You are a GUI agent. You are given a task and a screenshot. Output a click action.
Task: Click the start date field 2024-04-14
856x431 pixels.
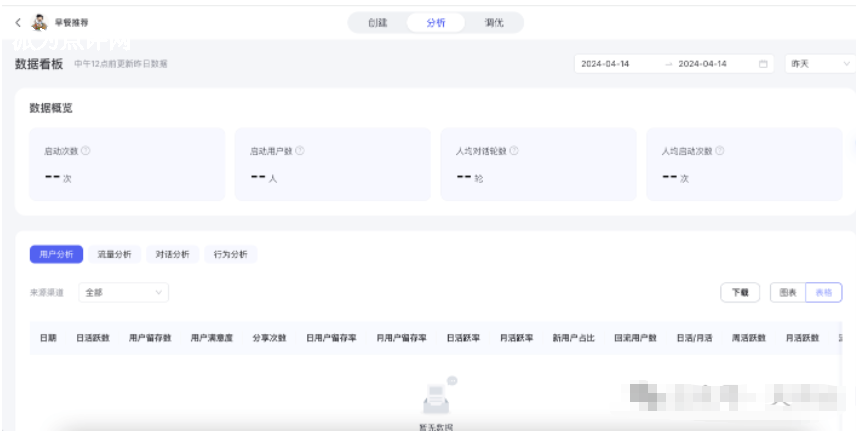coord(605,64)
